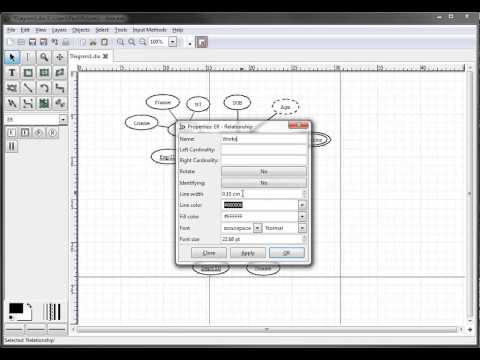
Task: Select the Box shape tool
Action: pos(28,73)
